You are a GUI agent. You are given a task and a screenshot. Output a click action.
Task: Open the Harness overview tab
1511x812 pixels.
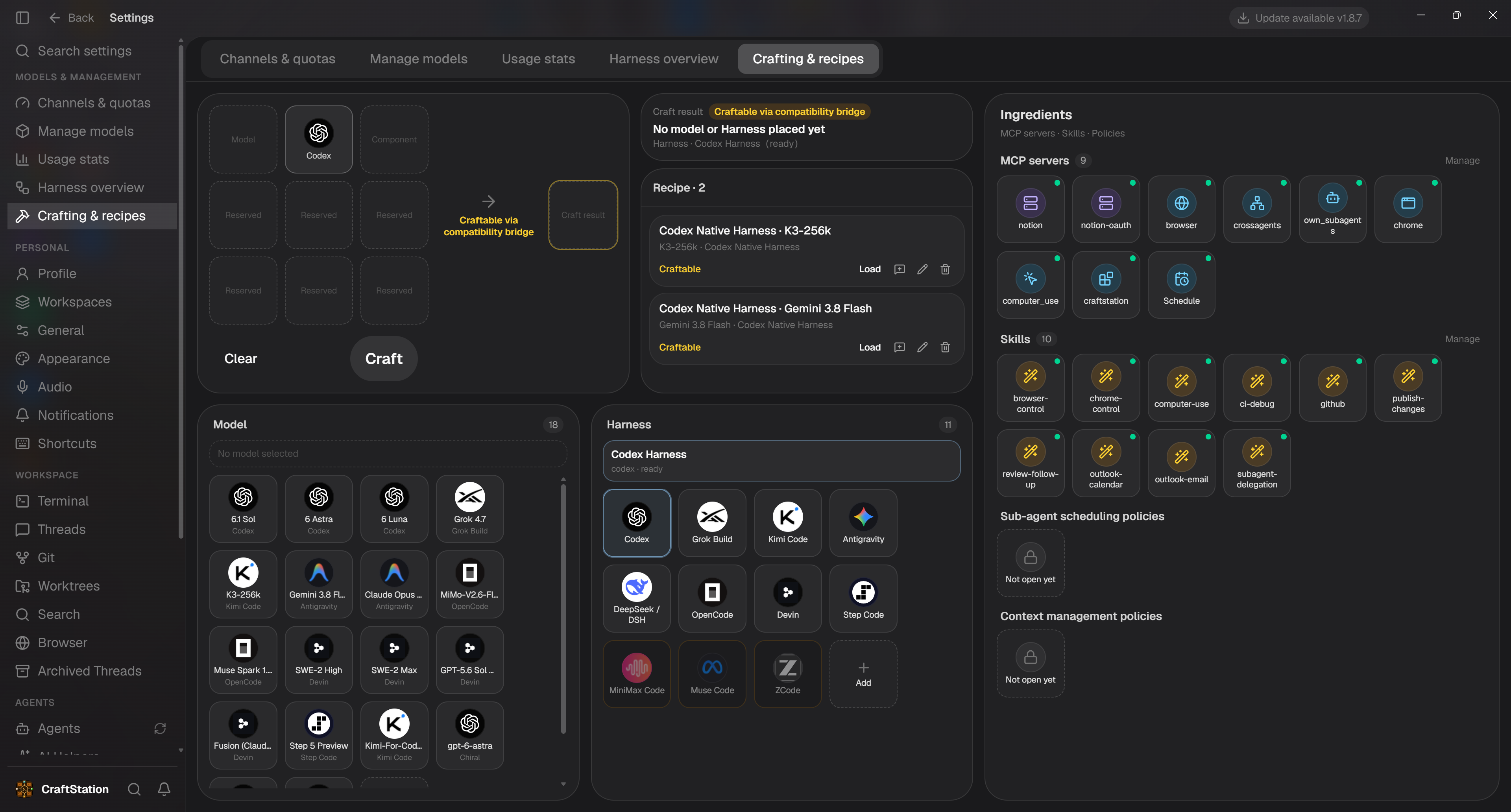pyautogui.click(x=663, y=59)
